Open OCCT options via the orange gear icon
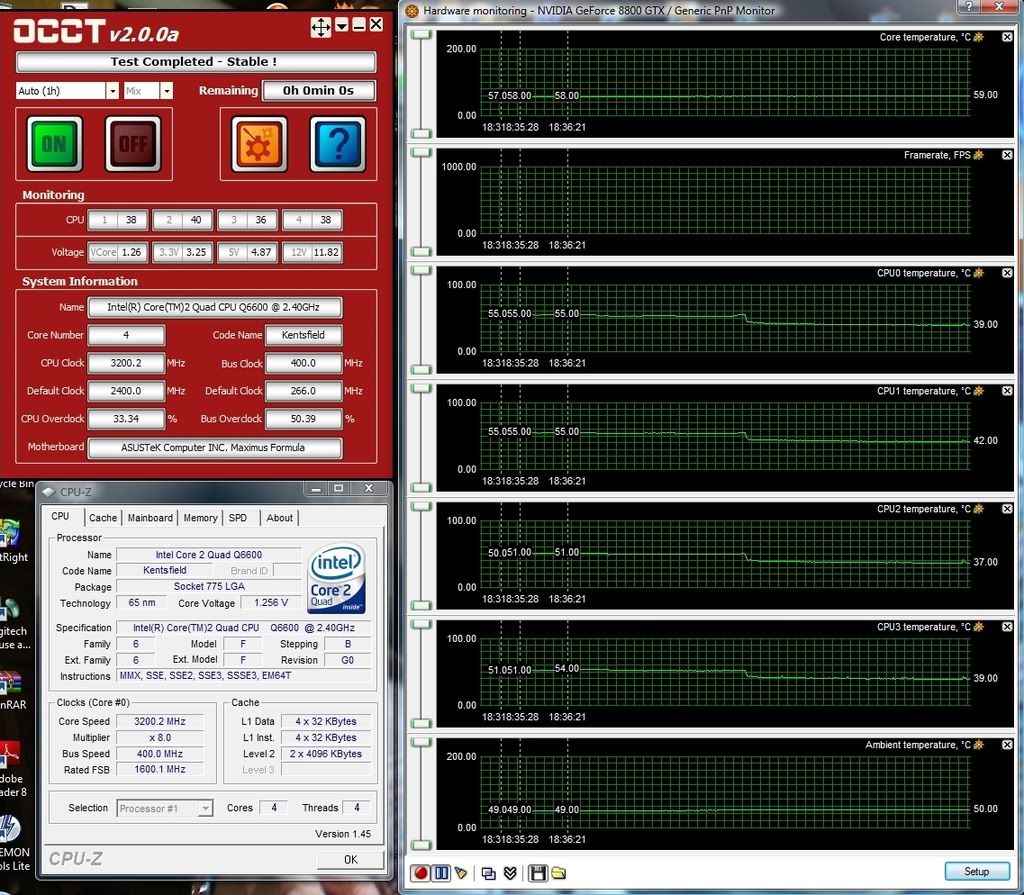 [x=259, y=144]
